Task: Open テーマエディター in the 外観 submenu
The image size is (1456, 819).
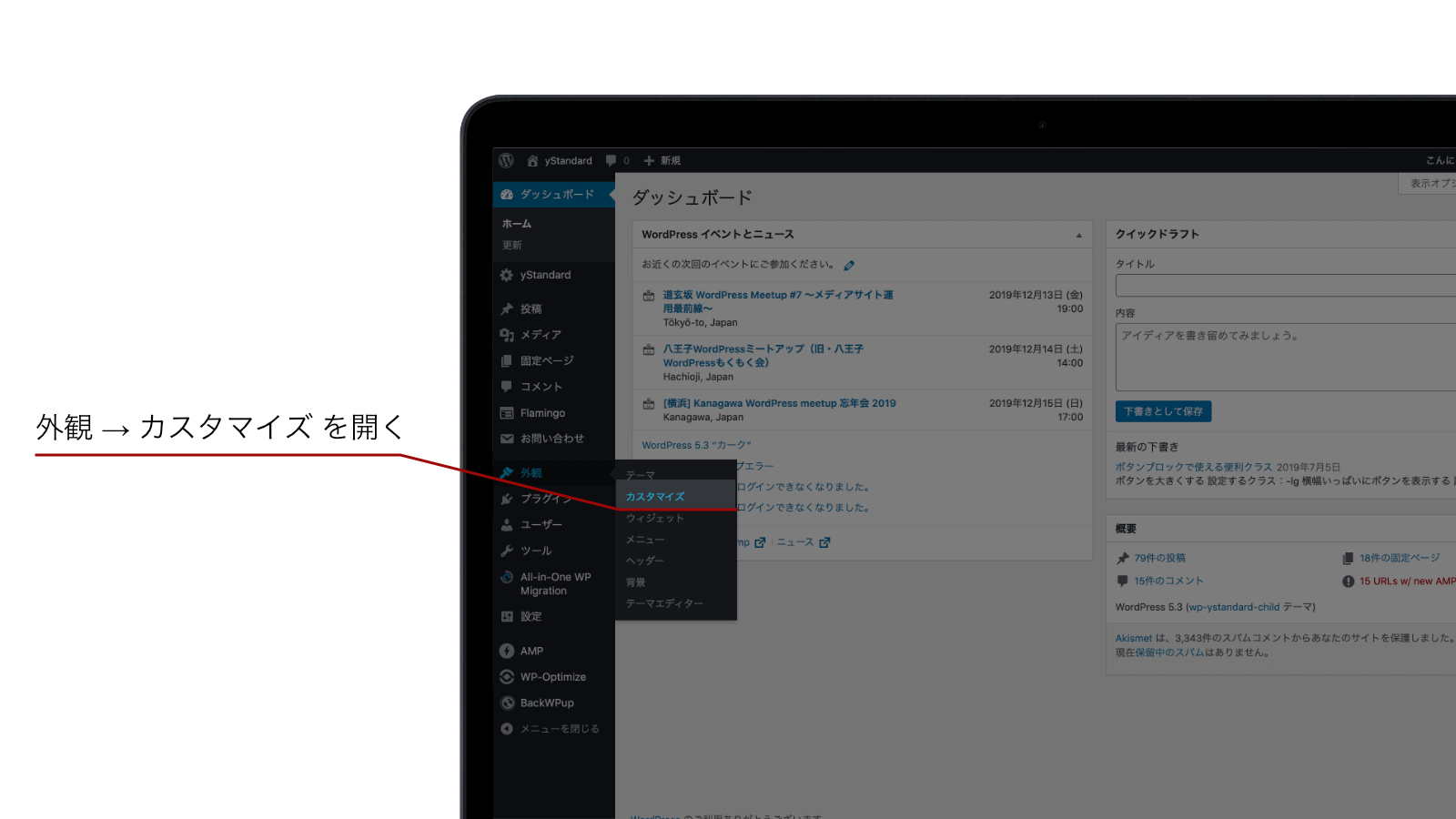Action: point(664,603)
